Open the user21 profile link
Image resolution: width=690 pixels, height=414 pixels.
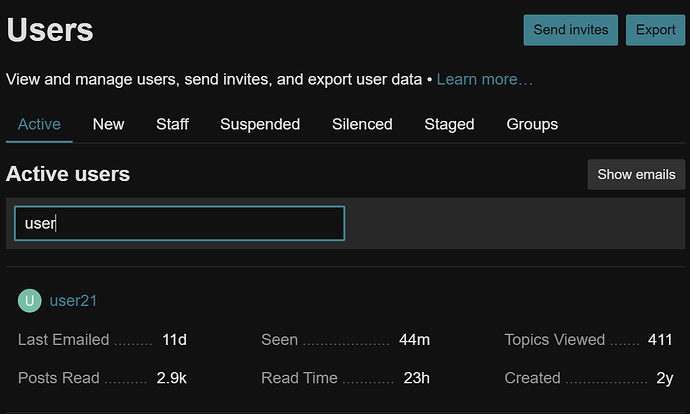[73, 300]
